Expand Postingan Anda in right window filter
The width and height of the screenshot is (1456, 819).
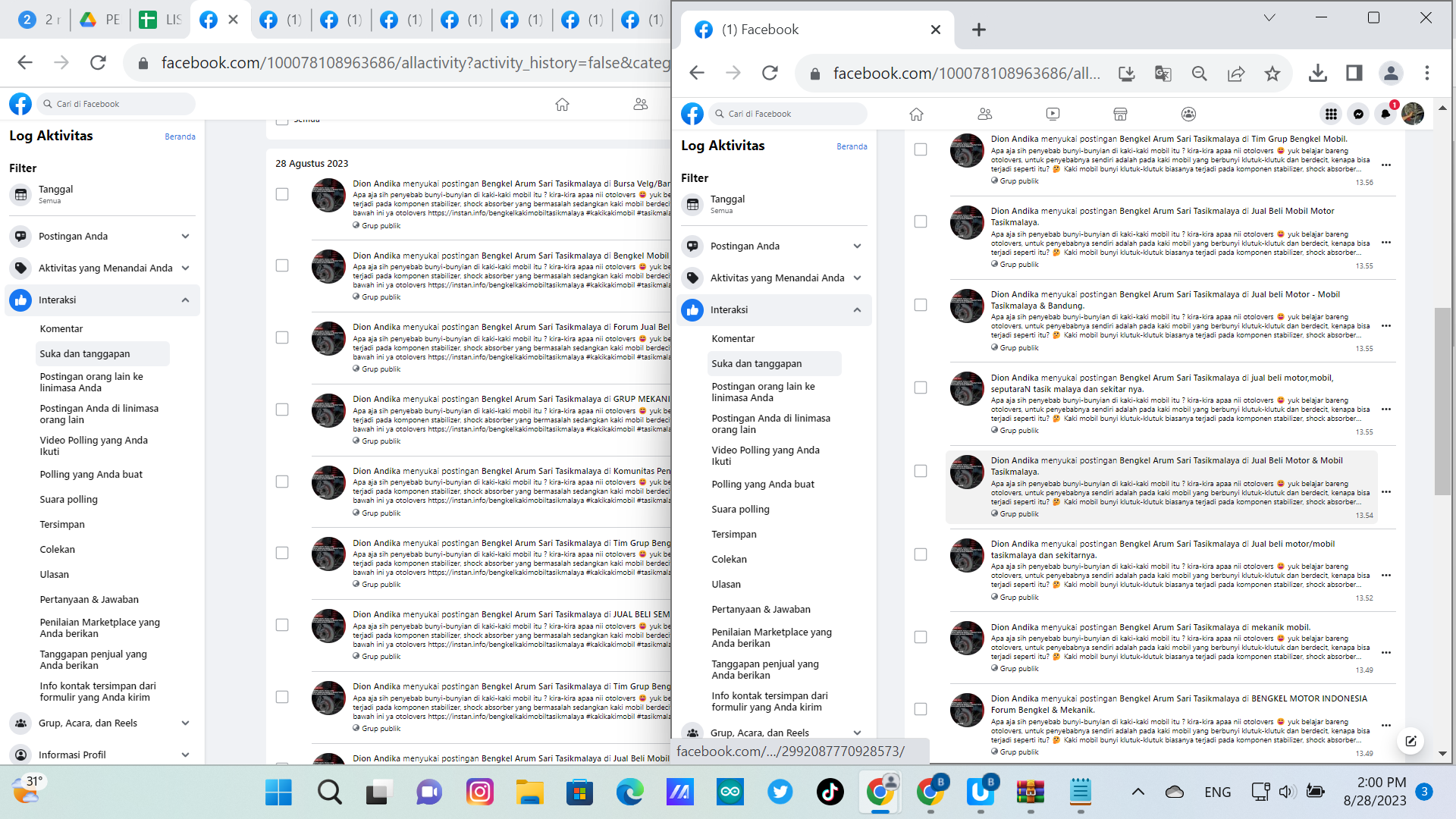tap(857, 246)
